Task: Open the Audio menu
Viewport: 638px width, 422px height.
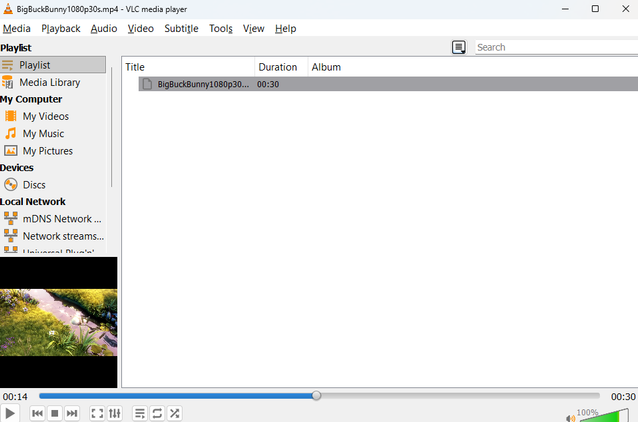Action: click(104, 28)
